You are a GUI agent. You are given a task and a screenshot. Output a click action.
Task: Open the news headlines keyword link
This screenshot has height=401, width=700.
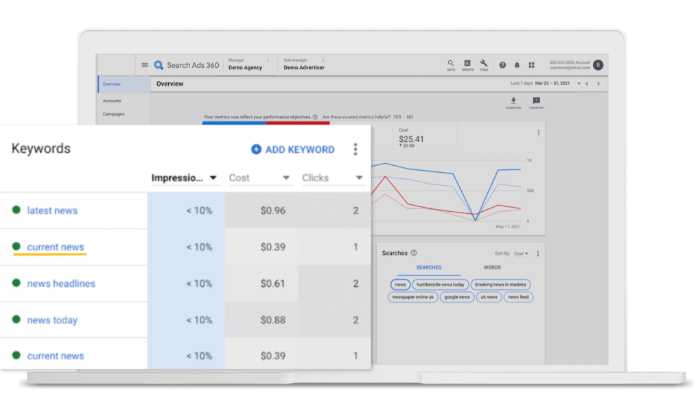61,284
